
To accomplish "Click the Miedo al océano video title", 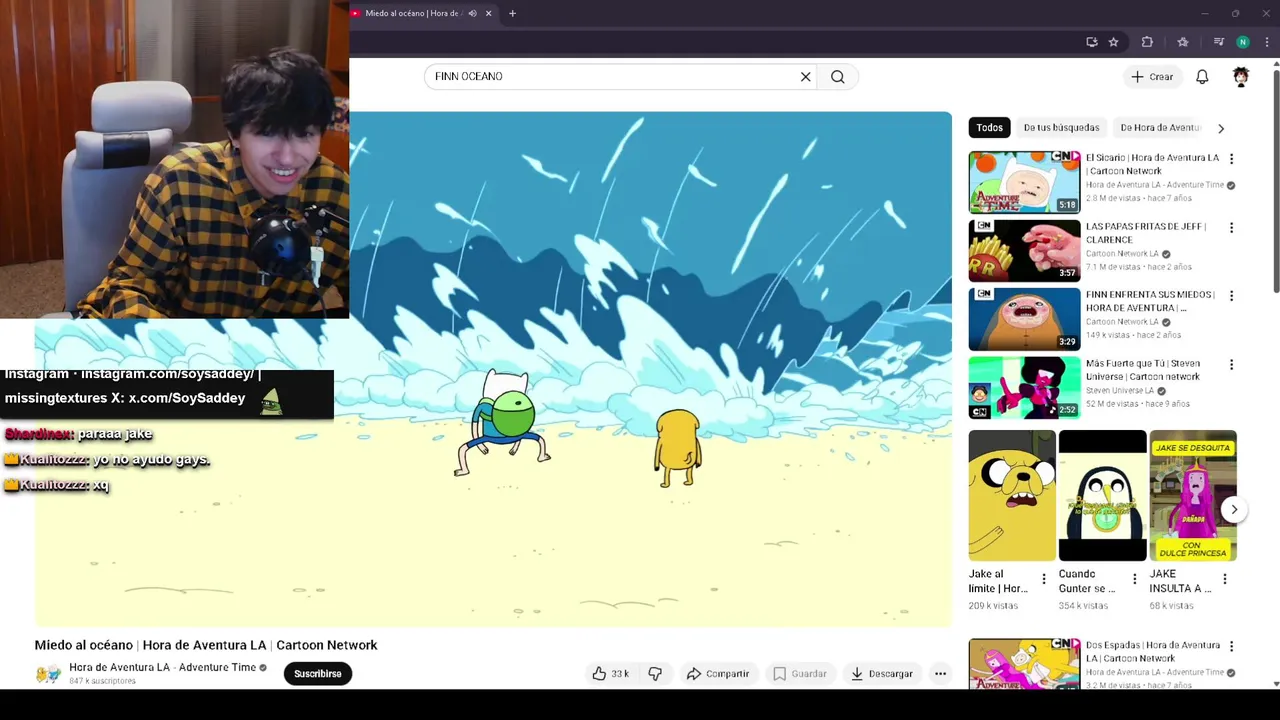I will [x=206, y=645].
